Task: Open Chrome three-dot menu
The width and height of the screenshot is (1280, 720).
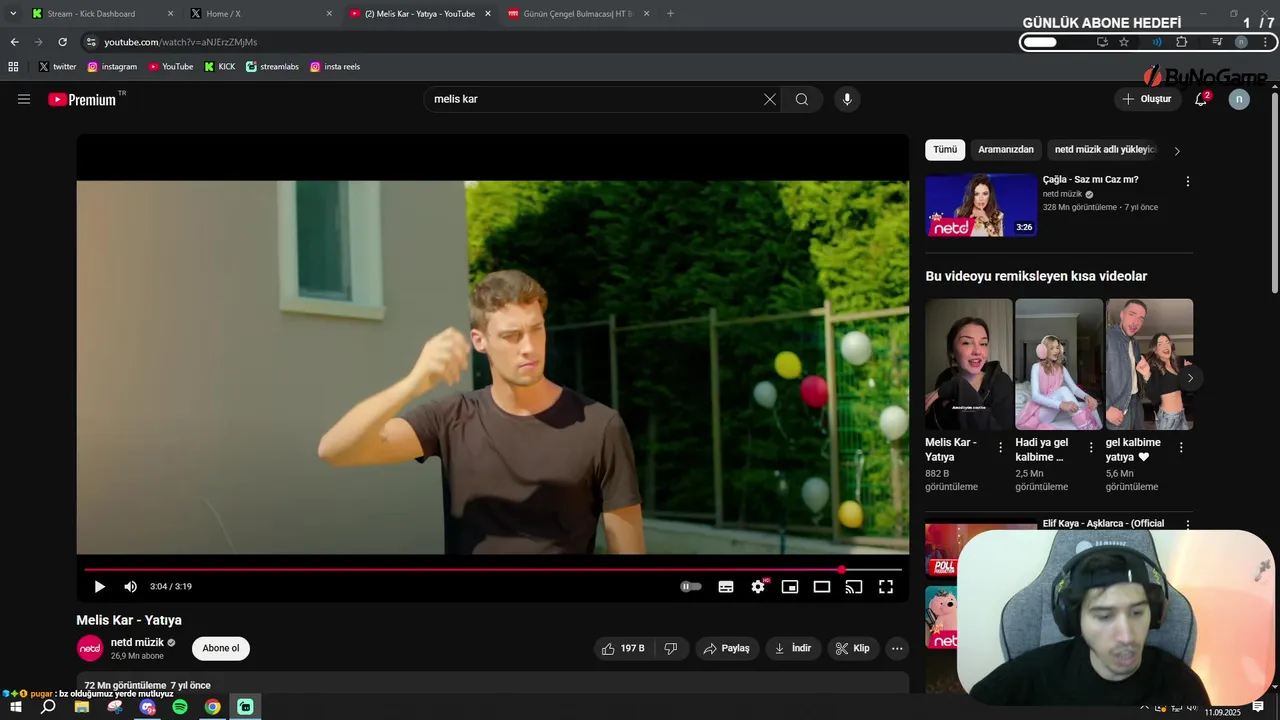Action: click(1266, 42)
